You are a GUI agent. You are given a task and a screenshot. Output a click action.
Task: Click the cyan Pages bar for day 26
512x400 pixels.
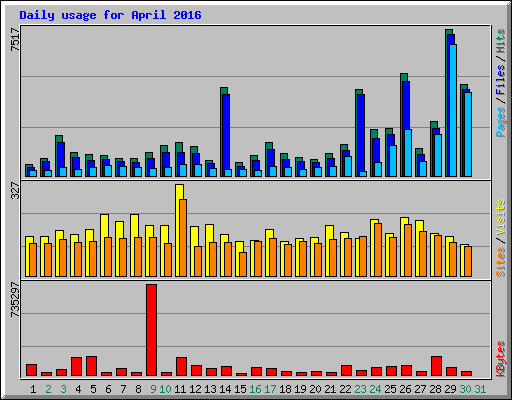(x=408, y=153)
